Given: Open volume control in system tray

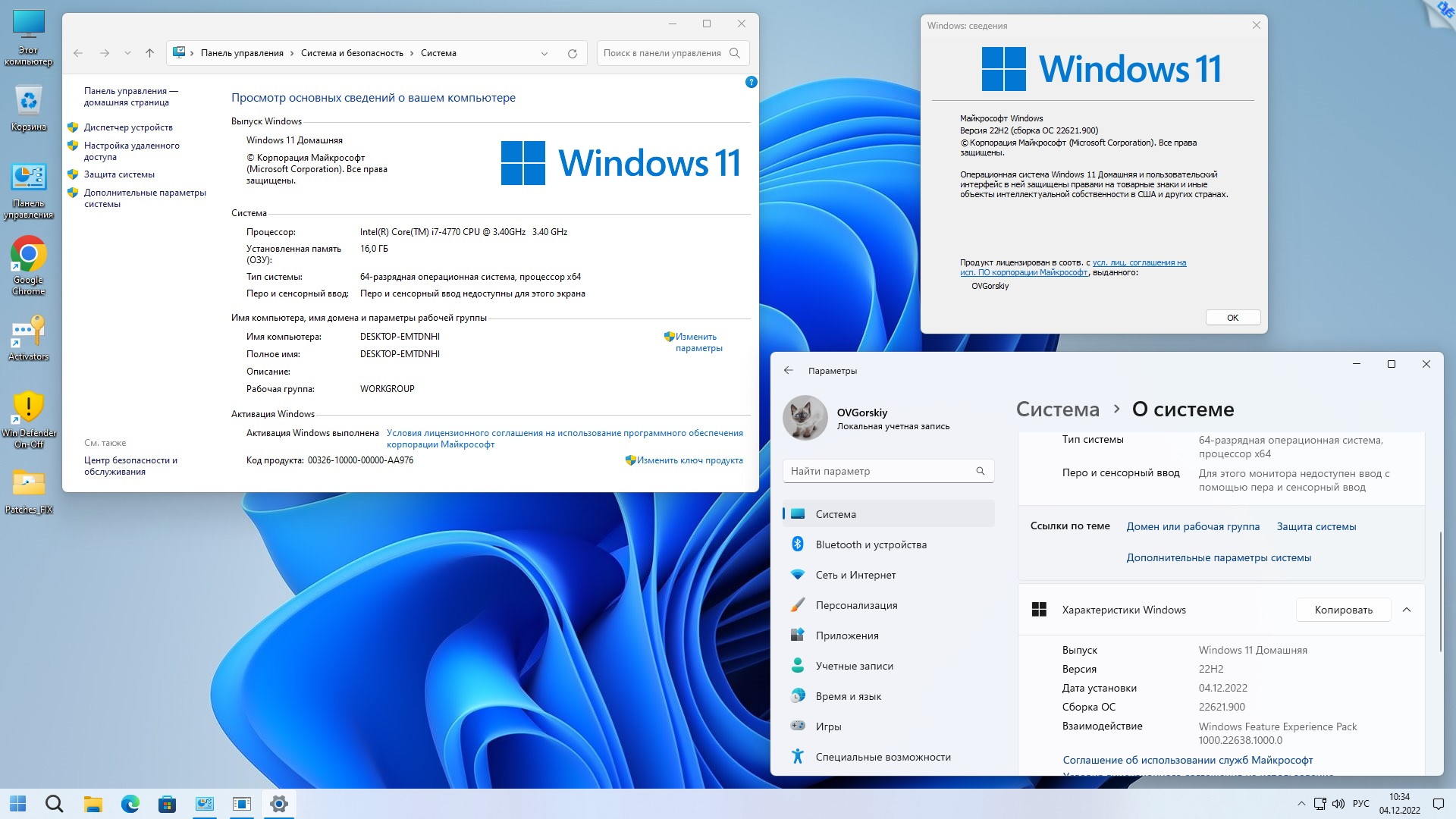Looking at the screenshot, I should [1338, 804].
